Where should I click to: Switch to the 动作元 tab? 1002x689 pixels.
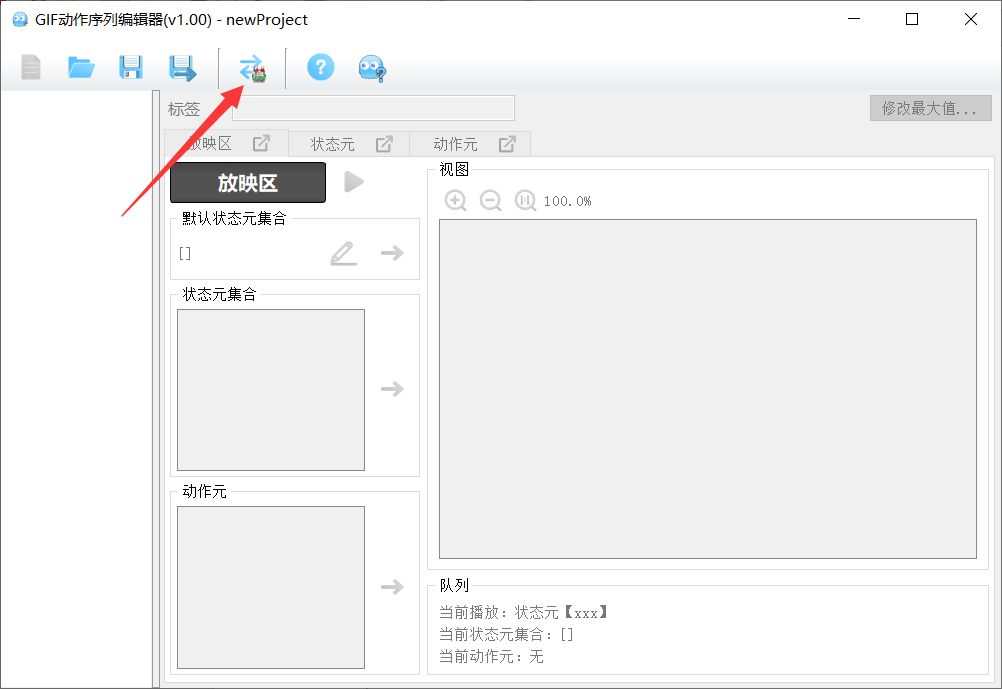pyautogui.click(x=456, y=144)
